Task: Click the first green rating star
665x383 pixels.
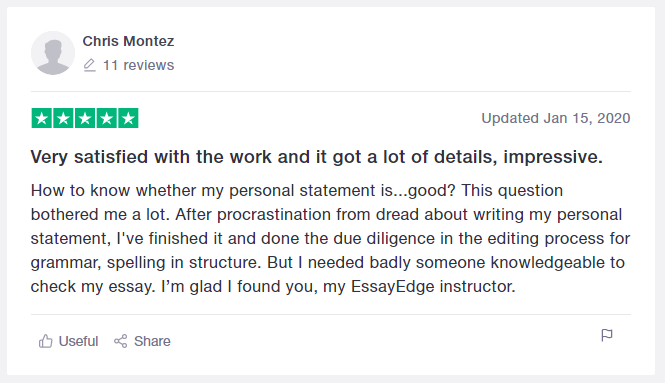Action: point(42,118)
